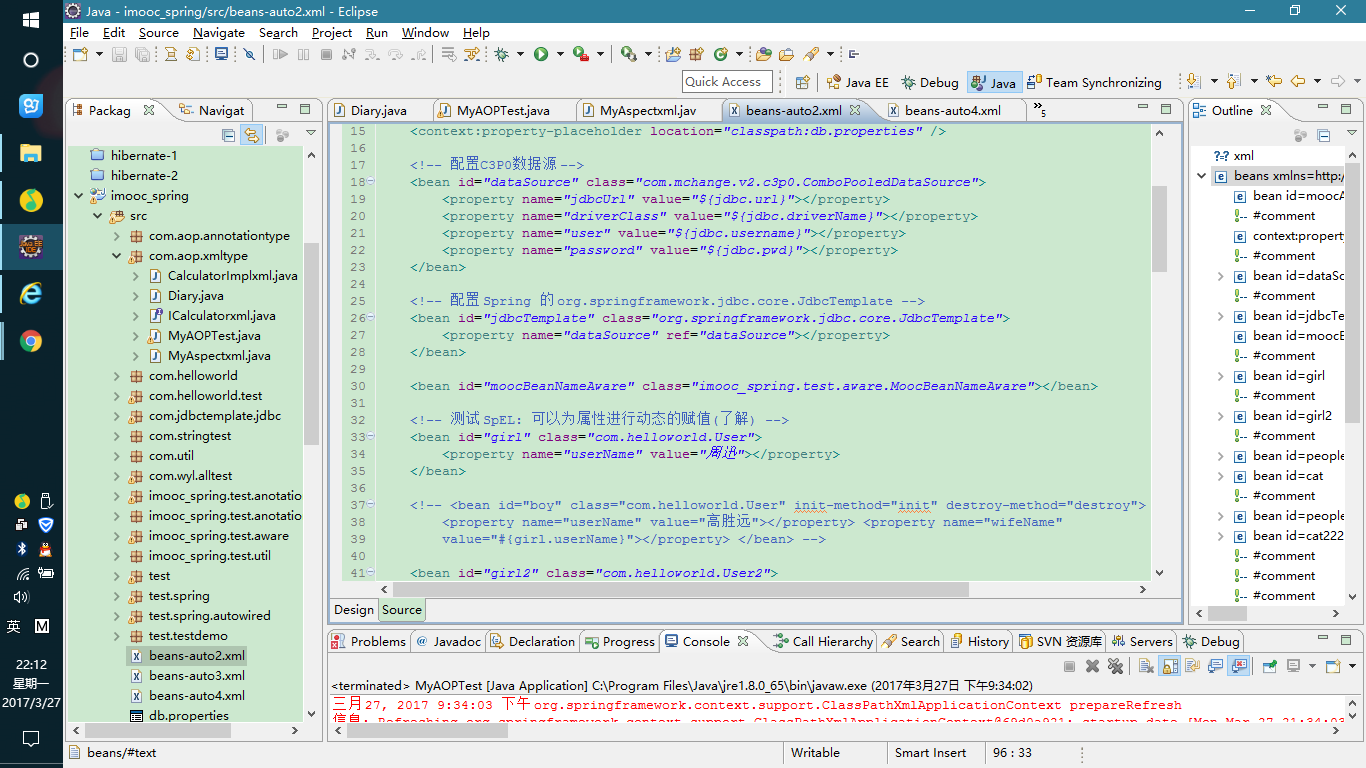Toggle Show Console on standard out change
1366x768 pixels.
pyautogui.click(x=1216, y=666)
